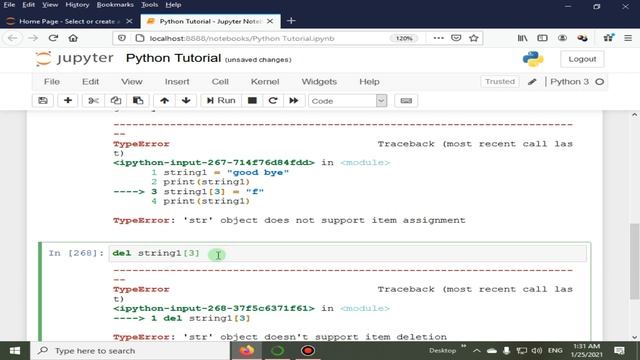Open the Windows Start menu
This screenshot has width=640, height=360.
(15, 351)
